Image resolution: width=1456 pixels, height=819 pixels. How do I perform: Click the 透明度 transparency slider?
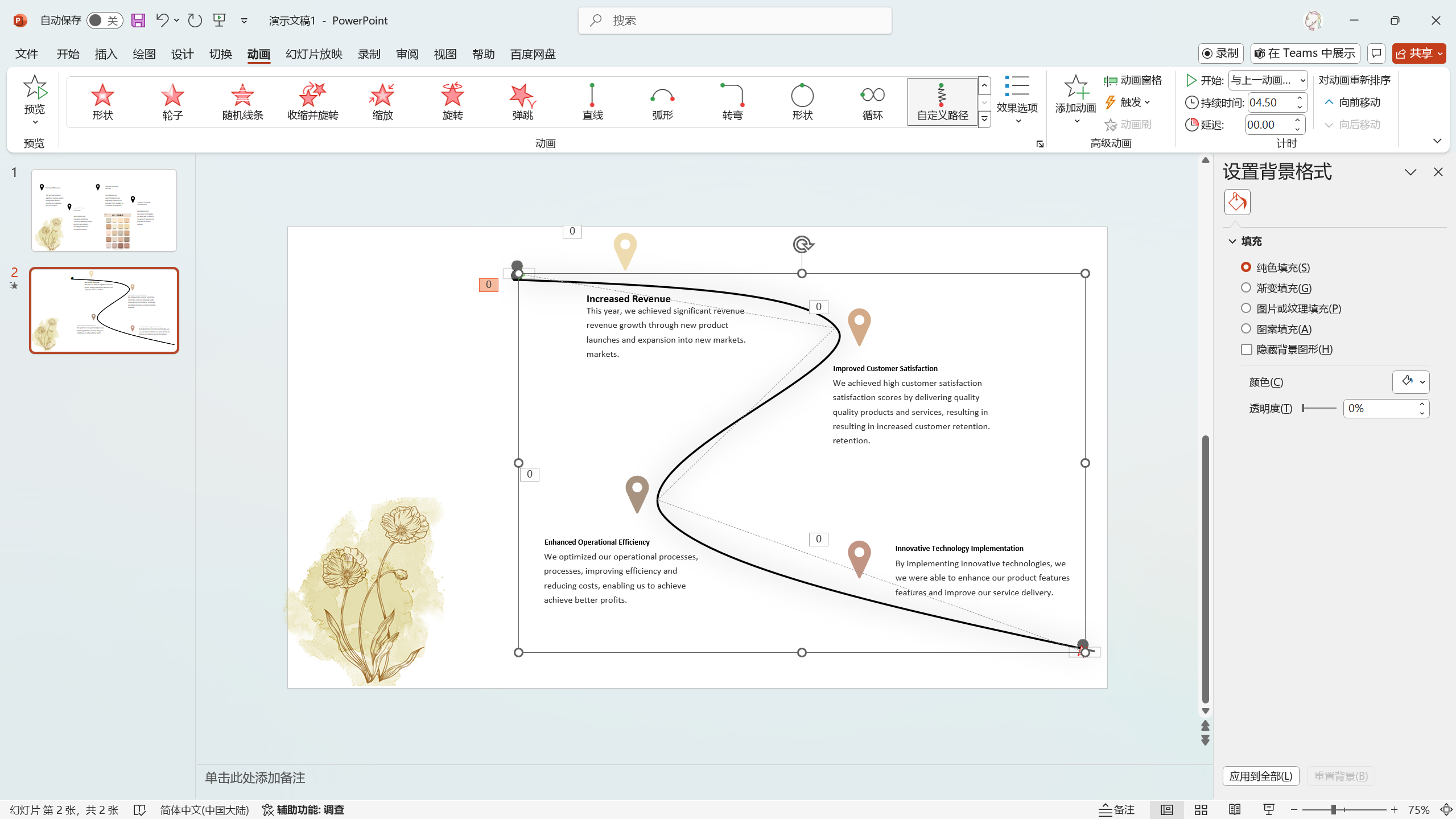tap(1319, 408)
